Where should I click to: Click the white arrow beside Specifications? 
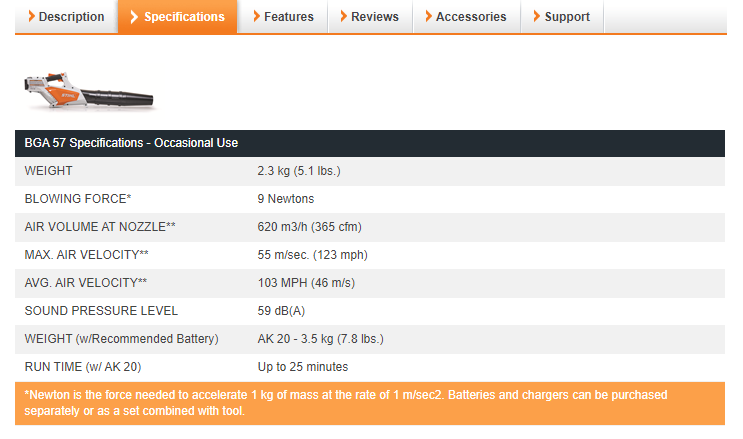pyautogui.click(x=134, y=17)
